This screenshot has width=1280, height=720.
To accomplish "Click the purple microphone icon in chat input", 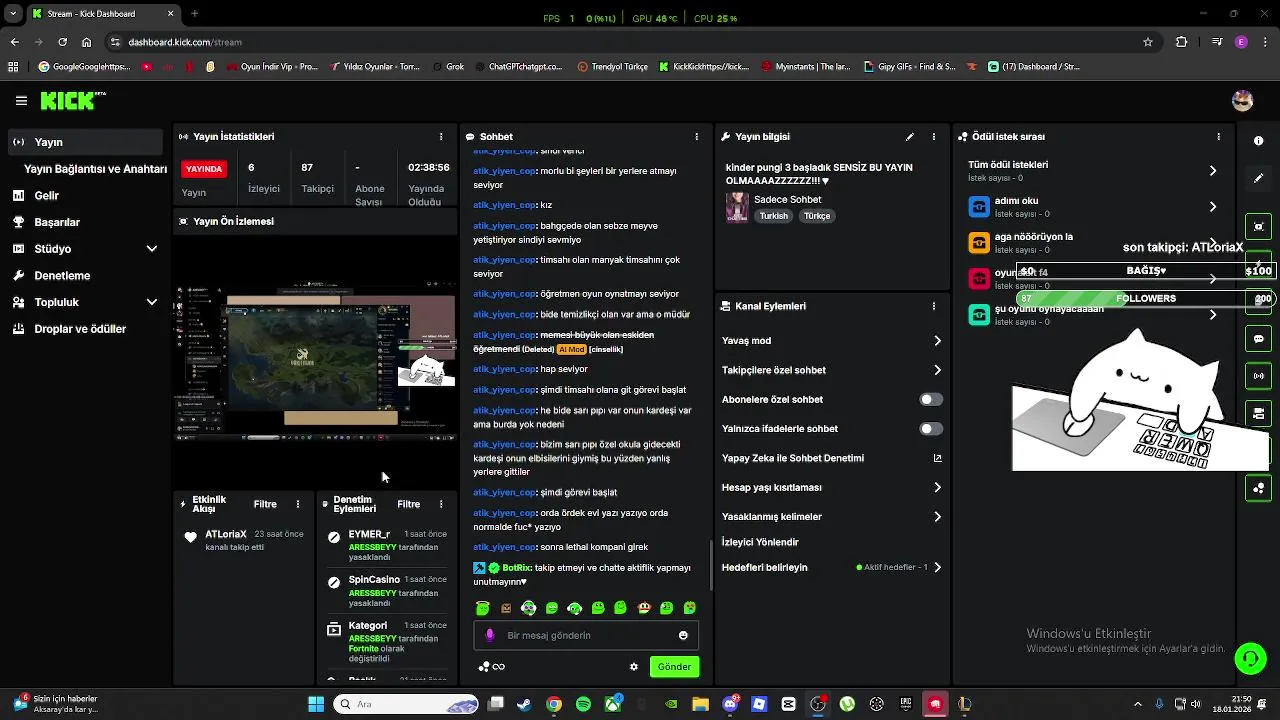I will (490, 635).
